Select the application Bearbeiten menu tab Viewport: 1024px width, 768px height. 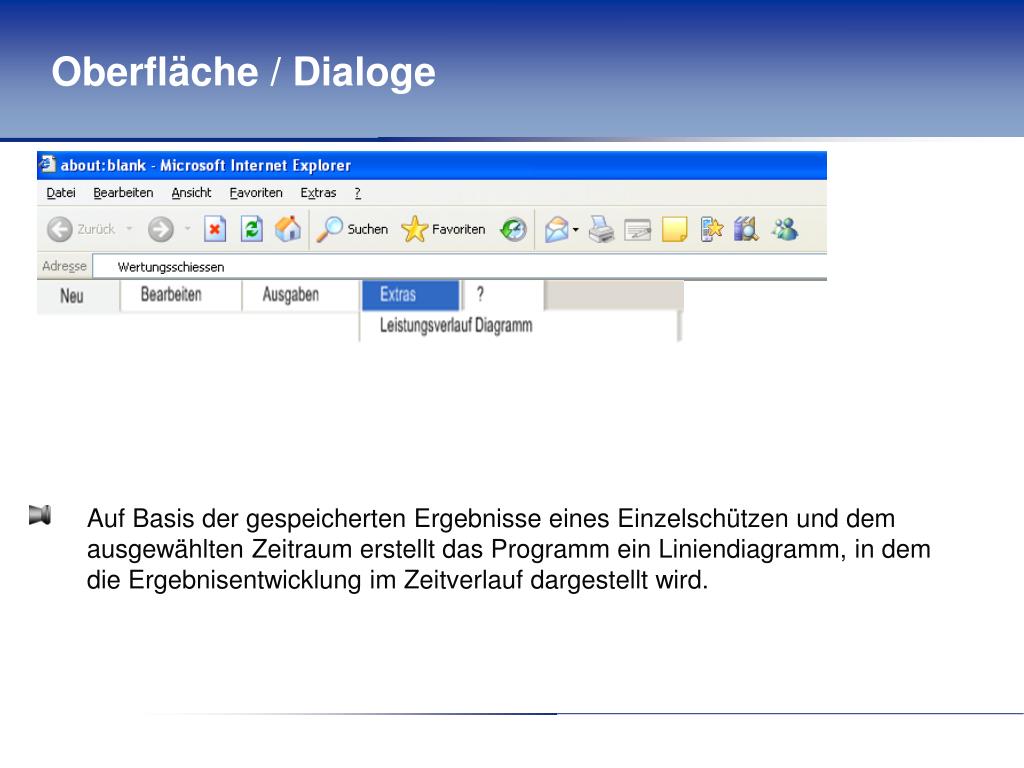point(171,295)
